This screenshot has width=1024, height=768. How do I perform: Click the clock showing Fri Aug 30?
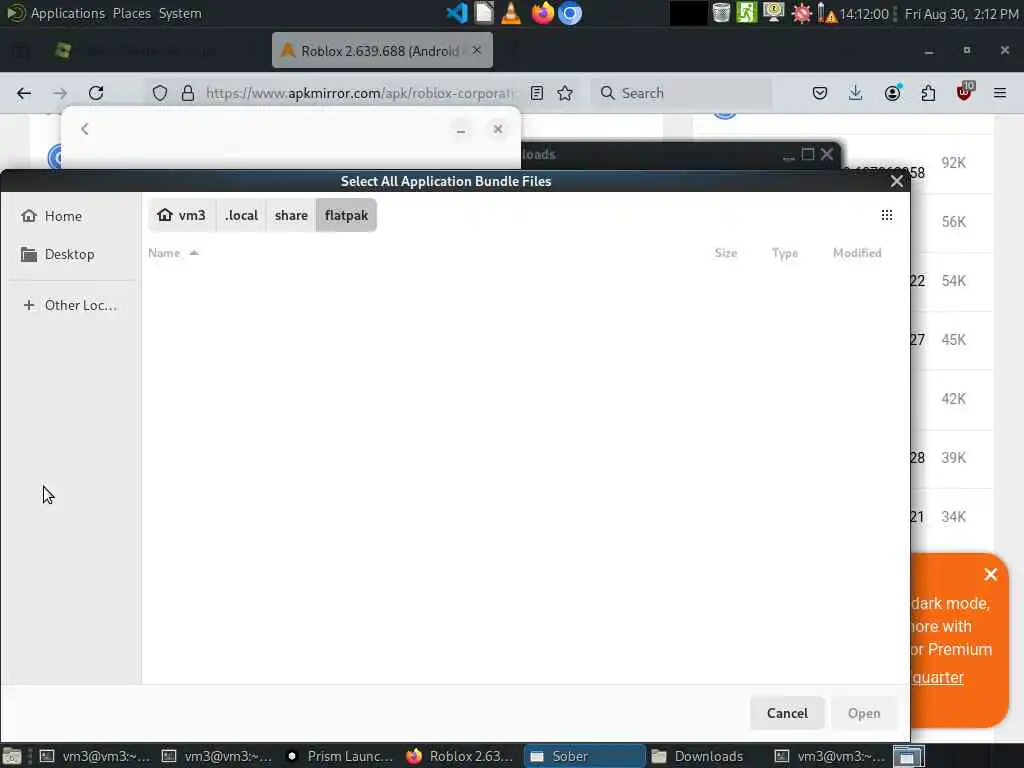[x=961, y=14]
